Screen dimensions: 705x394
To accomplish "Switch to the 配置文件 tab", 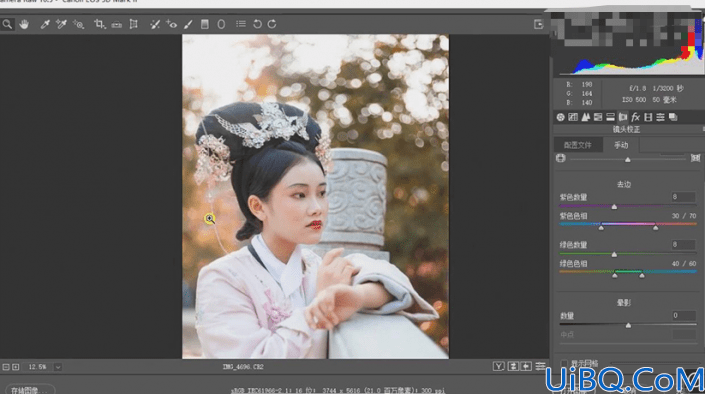I will 578,145.
